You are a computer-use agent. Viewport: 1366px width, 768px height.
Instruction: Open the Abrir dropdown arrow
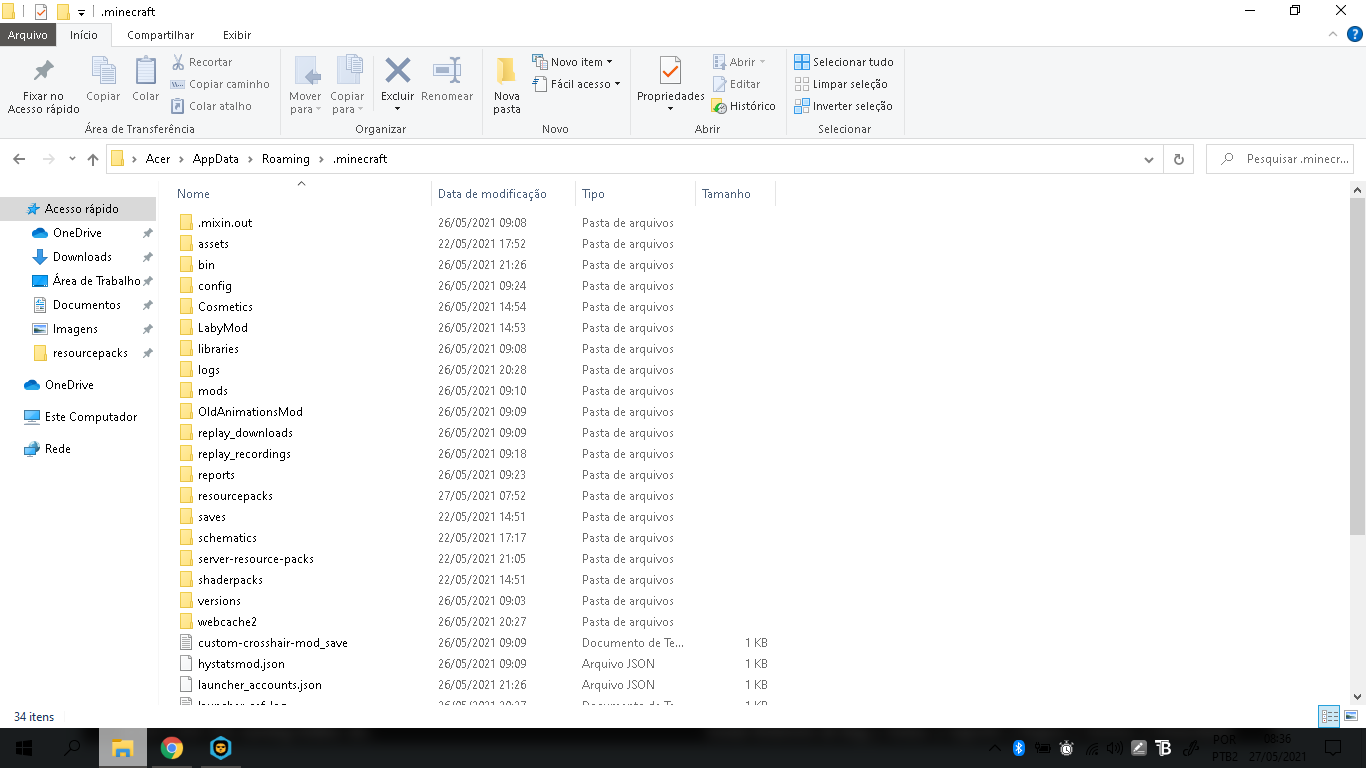pyautogui.click(x=762, y=62)
